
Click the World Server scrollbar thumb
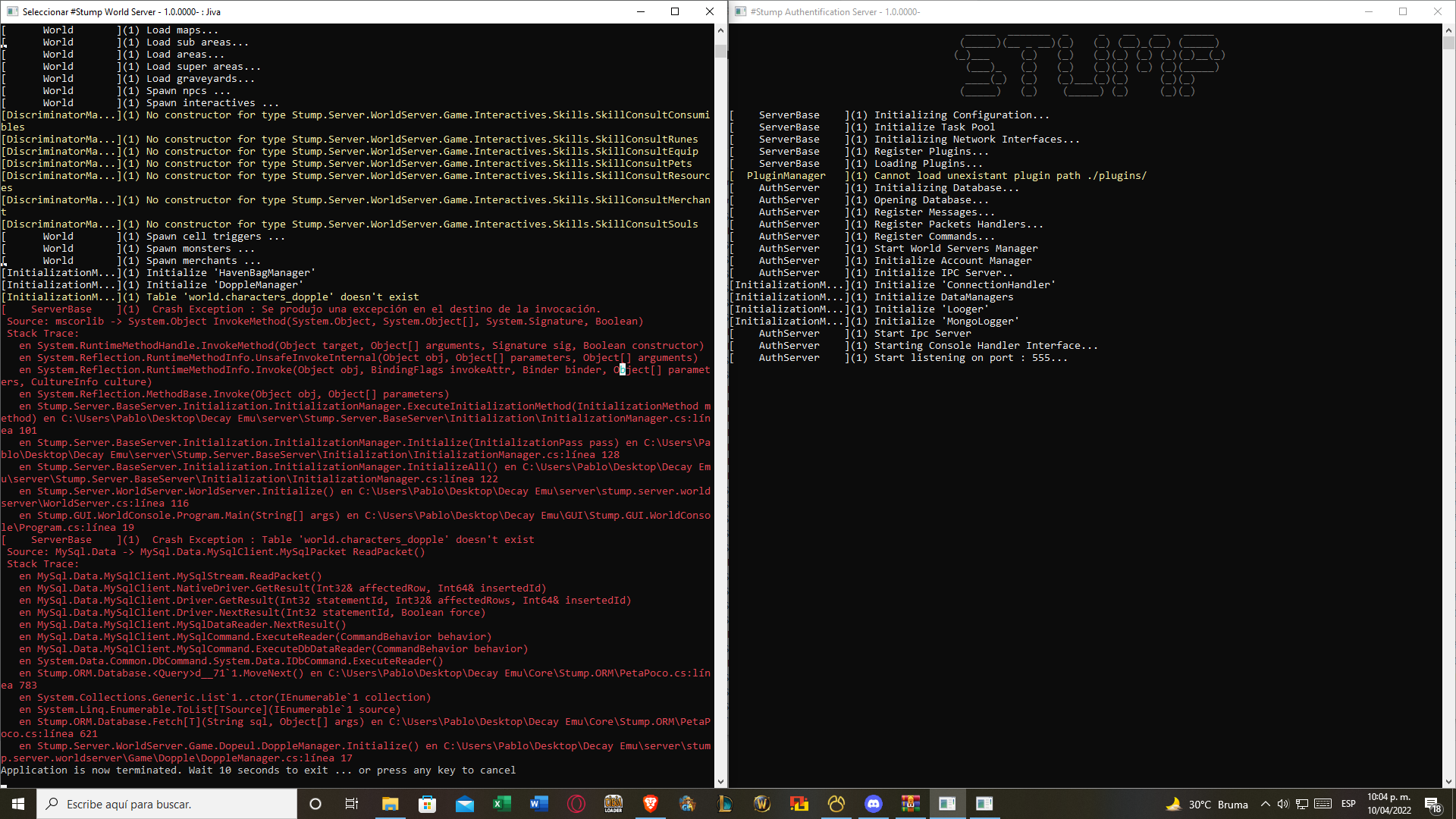[720, 50]
